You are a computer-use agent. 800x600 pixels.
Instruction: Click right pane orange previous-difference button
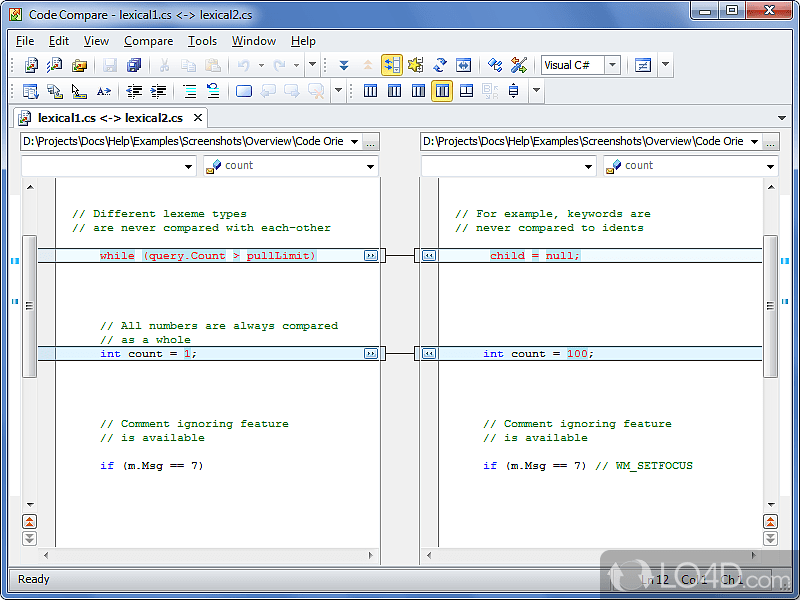(770, 521)
